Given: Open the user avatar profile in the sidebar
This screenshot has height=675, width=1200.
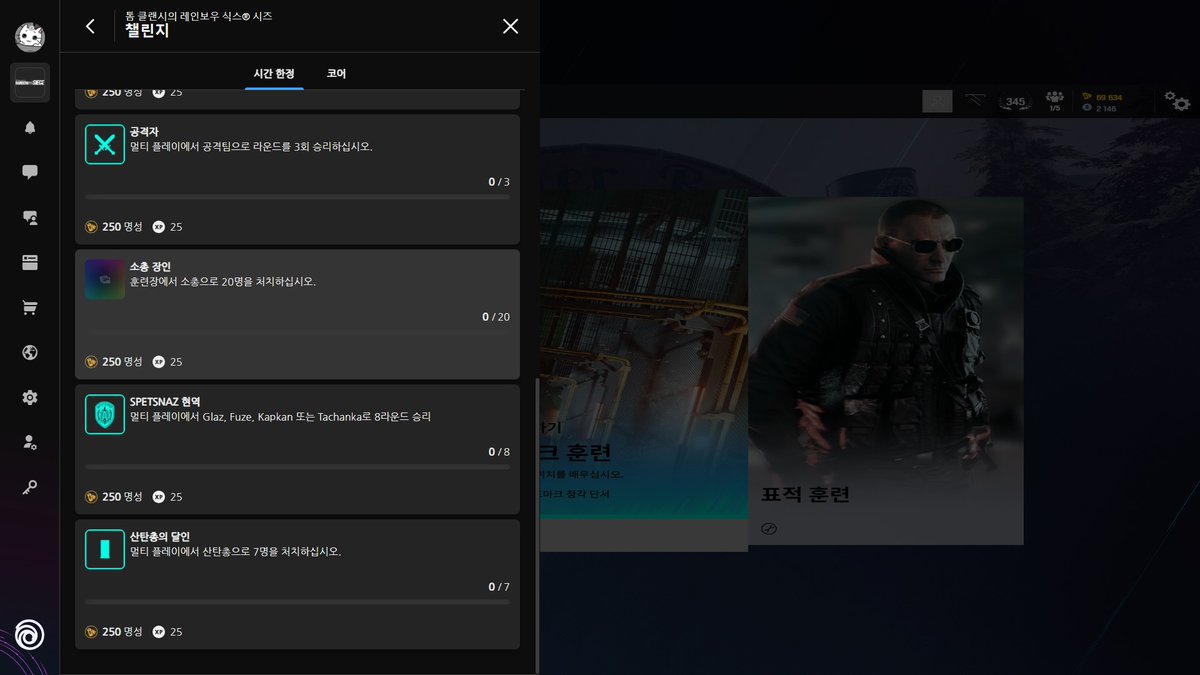Looking at the screenshot, I should (x=30, y=37).
